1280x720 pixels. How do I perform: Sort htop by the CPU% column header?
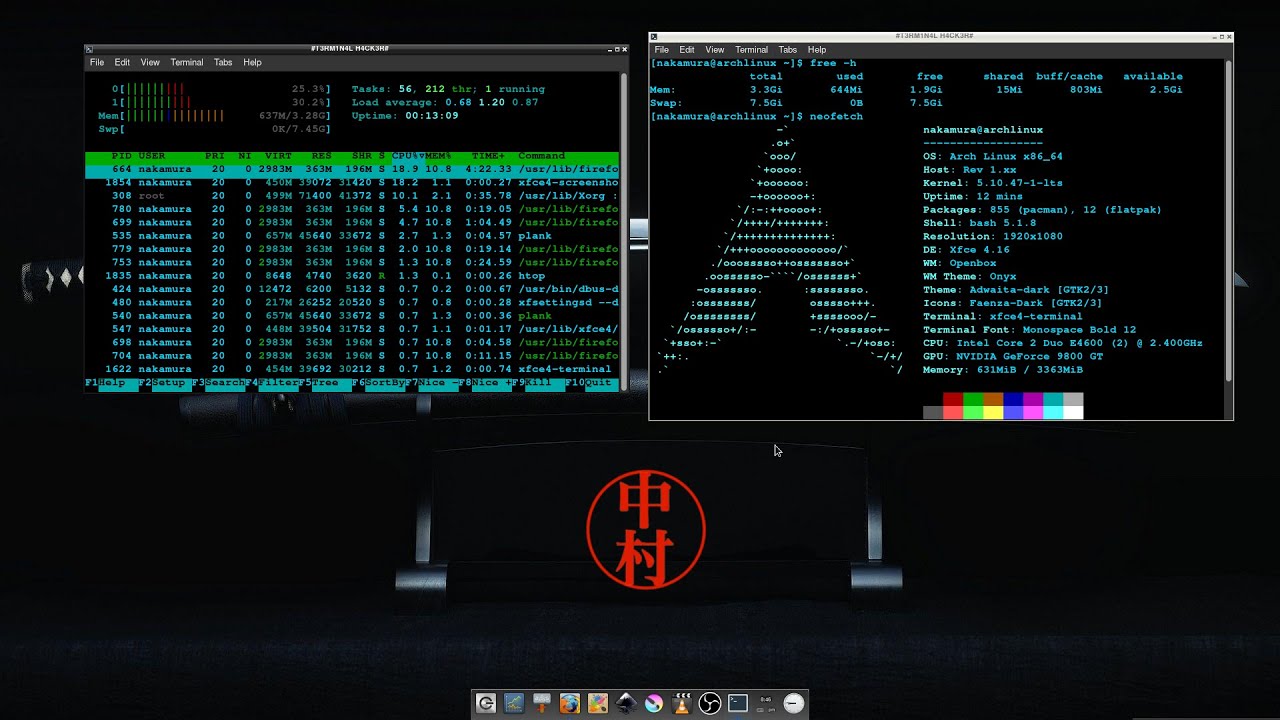pos(407,156)
